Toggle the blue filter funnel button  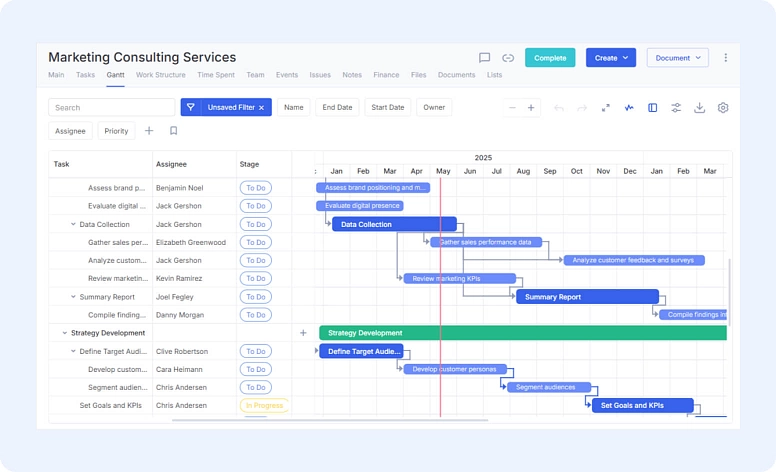click(x=191, y=107)
